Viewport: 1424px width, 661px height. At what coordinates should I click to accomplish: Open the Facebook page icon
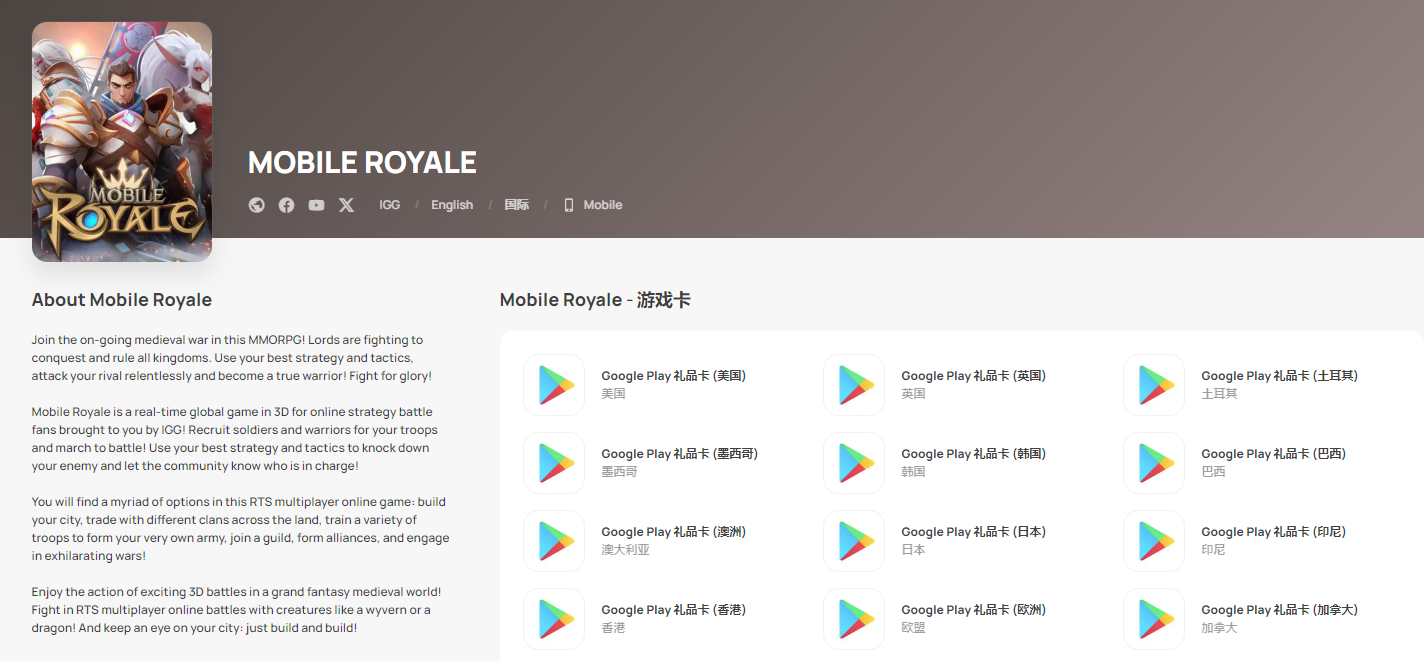pos(287,205)
